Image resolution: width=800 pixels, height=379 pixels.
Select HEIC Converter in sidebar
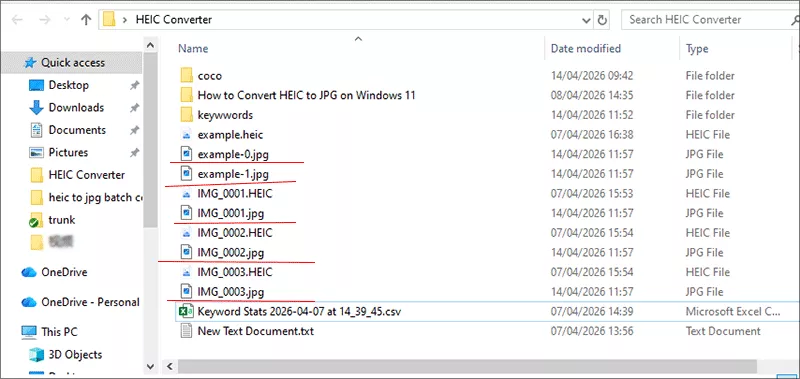point(86,175)
